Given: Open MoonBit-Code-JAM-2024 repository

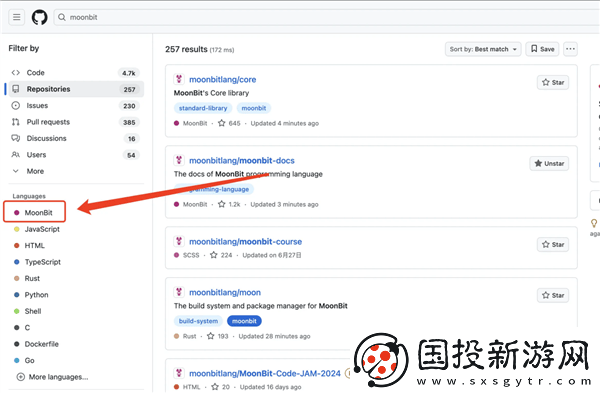Looking at the screenshot, I should [x=265, y=374].
